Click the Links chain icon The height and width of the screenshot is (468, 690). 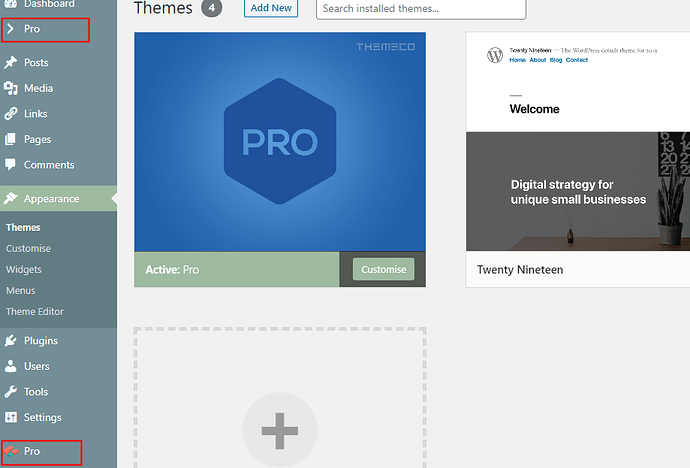click(x=11, y=113)
